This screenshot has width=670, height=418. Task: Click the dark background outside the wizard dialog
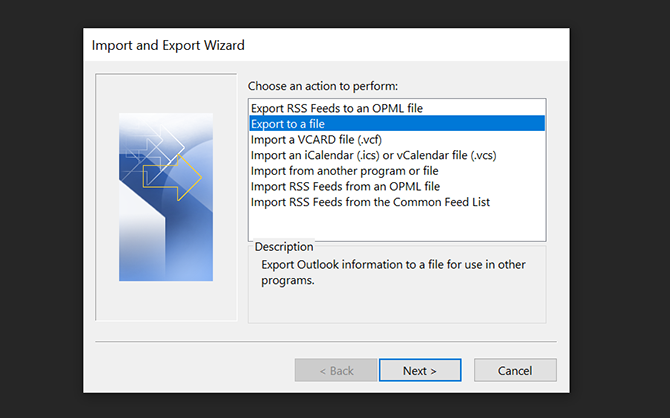tap(40, 200)
